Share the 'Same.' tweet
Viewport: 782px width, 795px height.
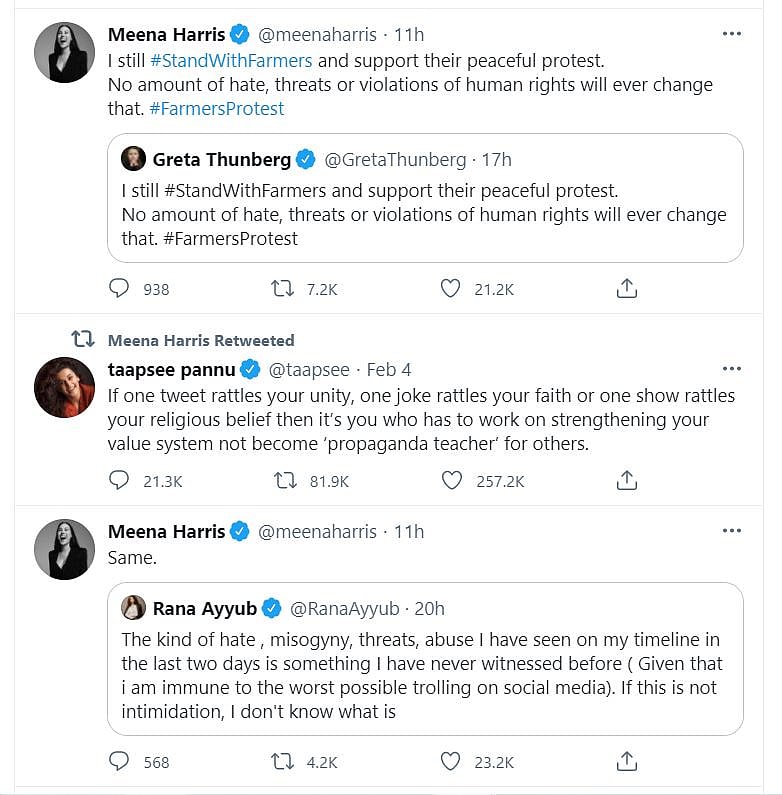pyautogui.click(x=626, y=762)
